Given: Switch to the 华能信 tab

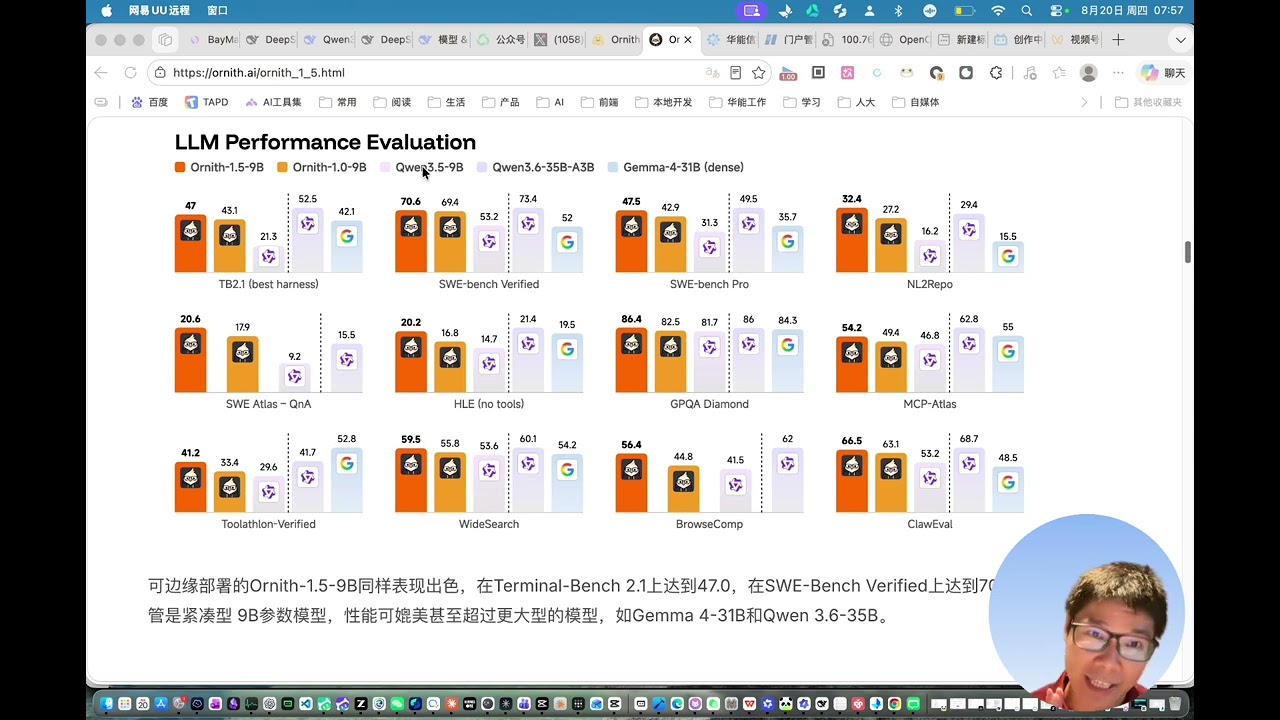Looking at the screenshot, I should (732, 40).
